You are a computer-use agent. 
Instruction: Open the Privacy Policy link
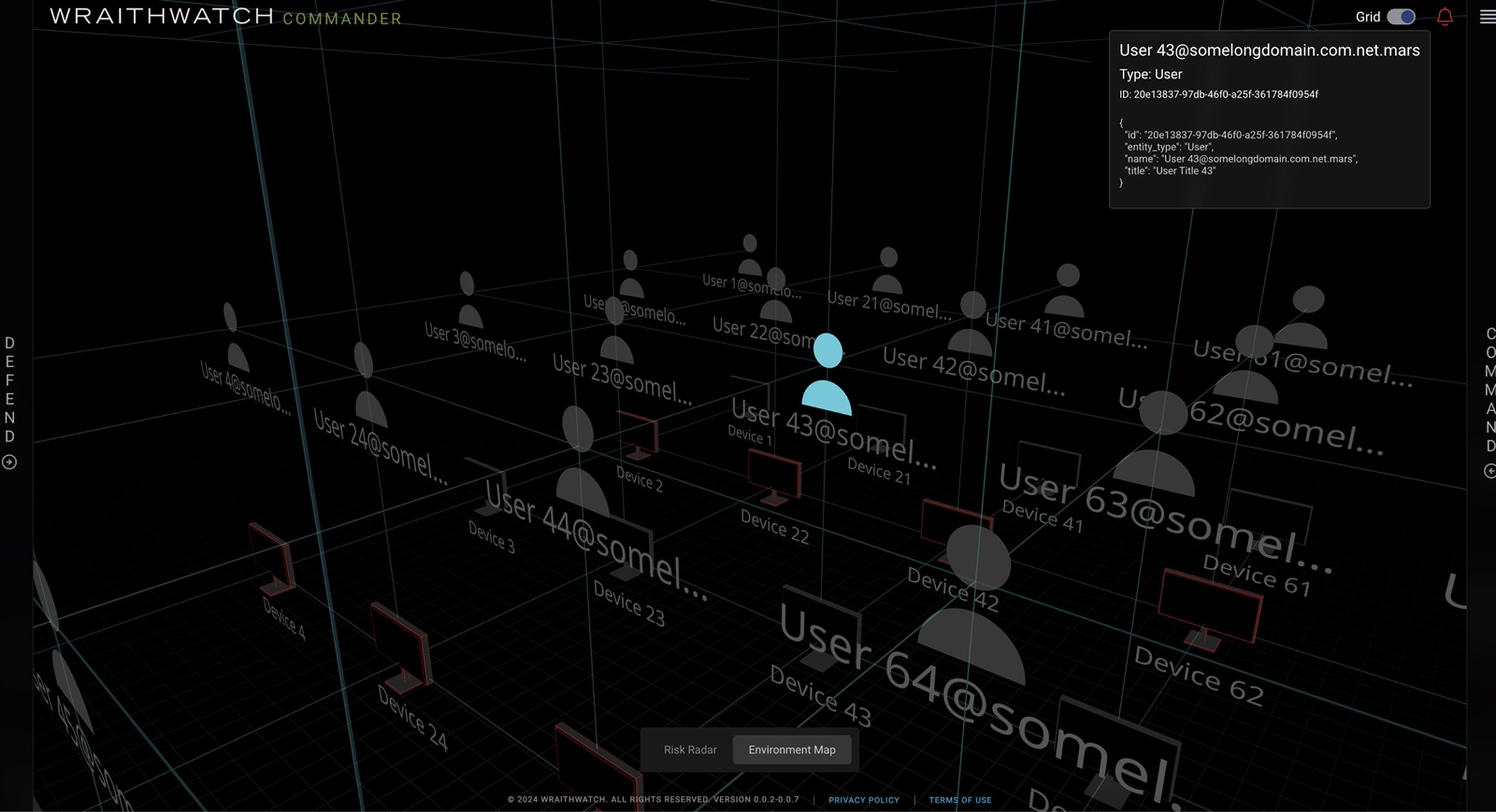click(863, 800)
